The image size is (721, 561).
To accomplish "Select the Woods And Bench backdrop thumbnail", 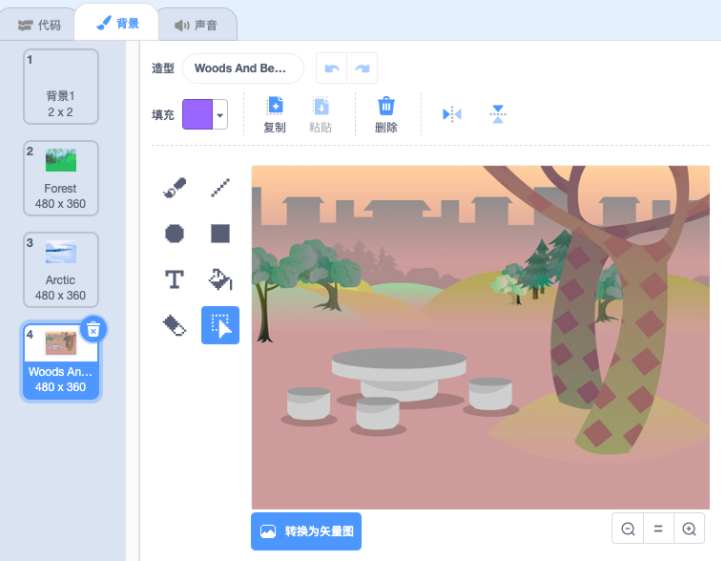I will point(61,361).
